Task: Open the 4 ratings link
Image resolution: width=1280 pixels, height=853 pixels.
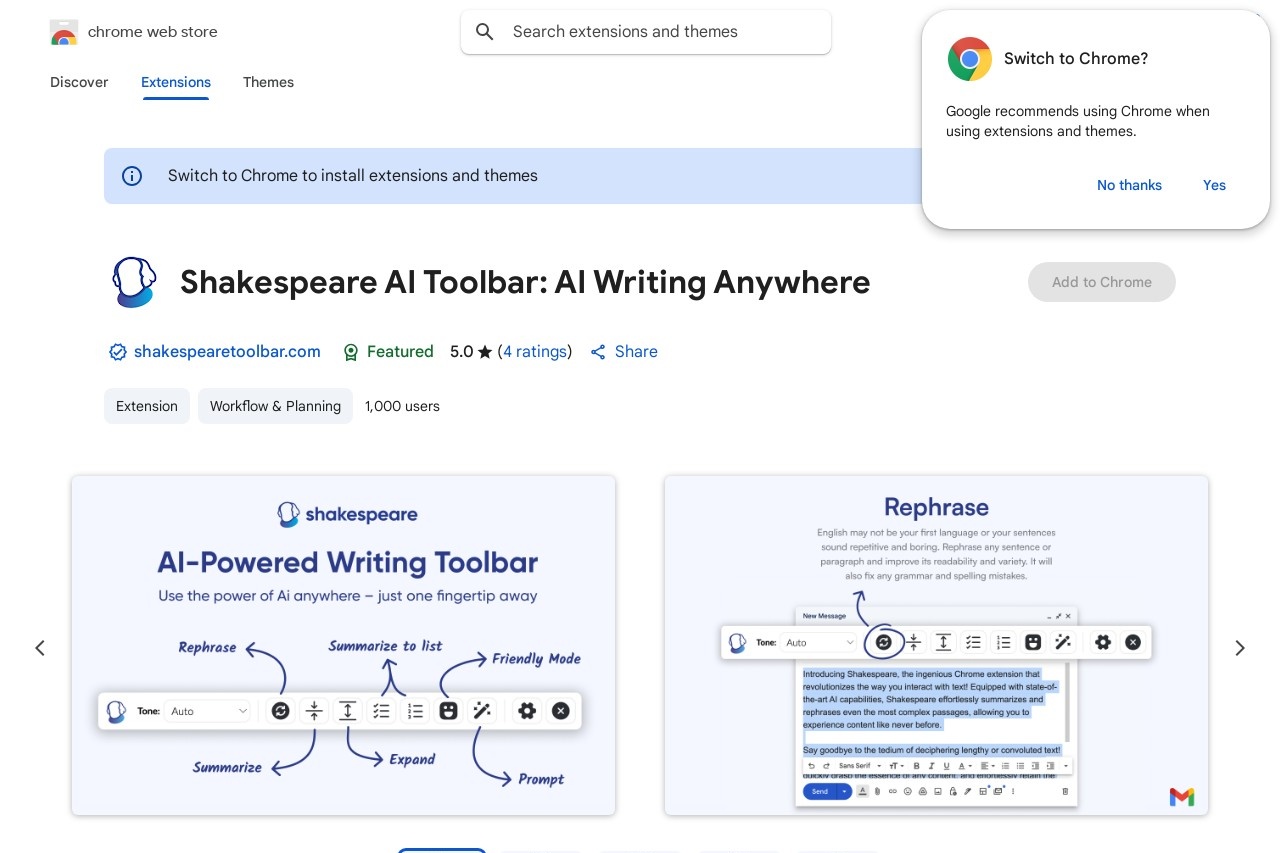Action: tap(535, 352)
